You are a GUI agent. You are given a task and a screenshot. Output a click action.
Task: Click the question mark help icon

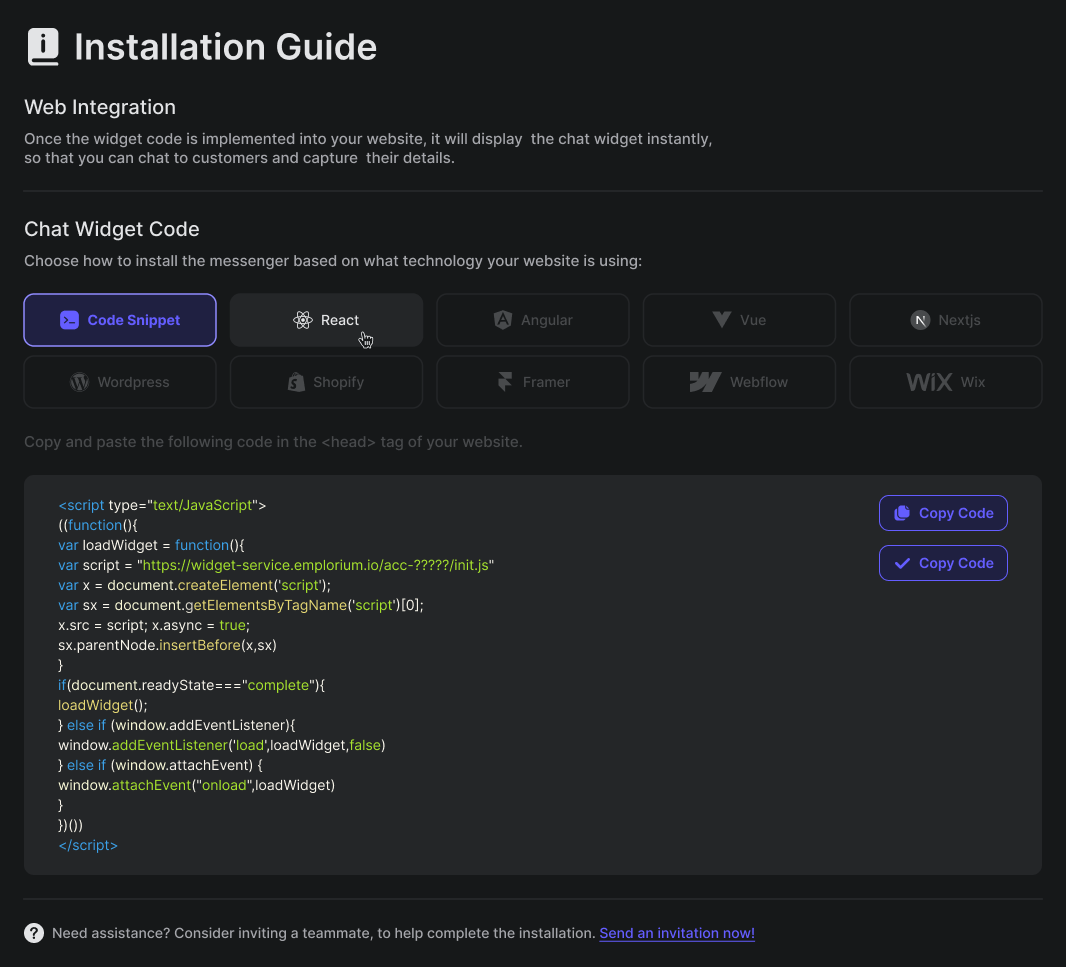click(34, 933)
